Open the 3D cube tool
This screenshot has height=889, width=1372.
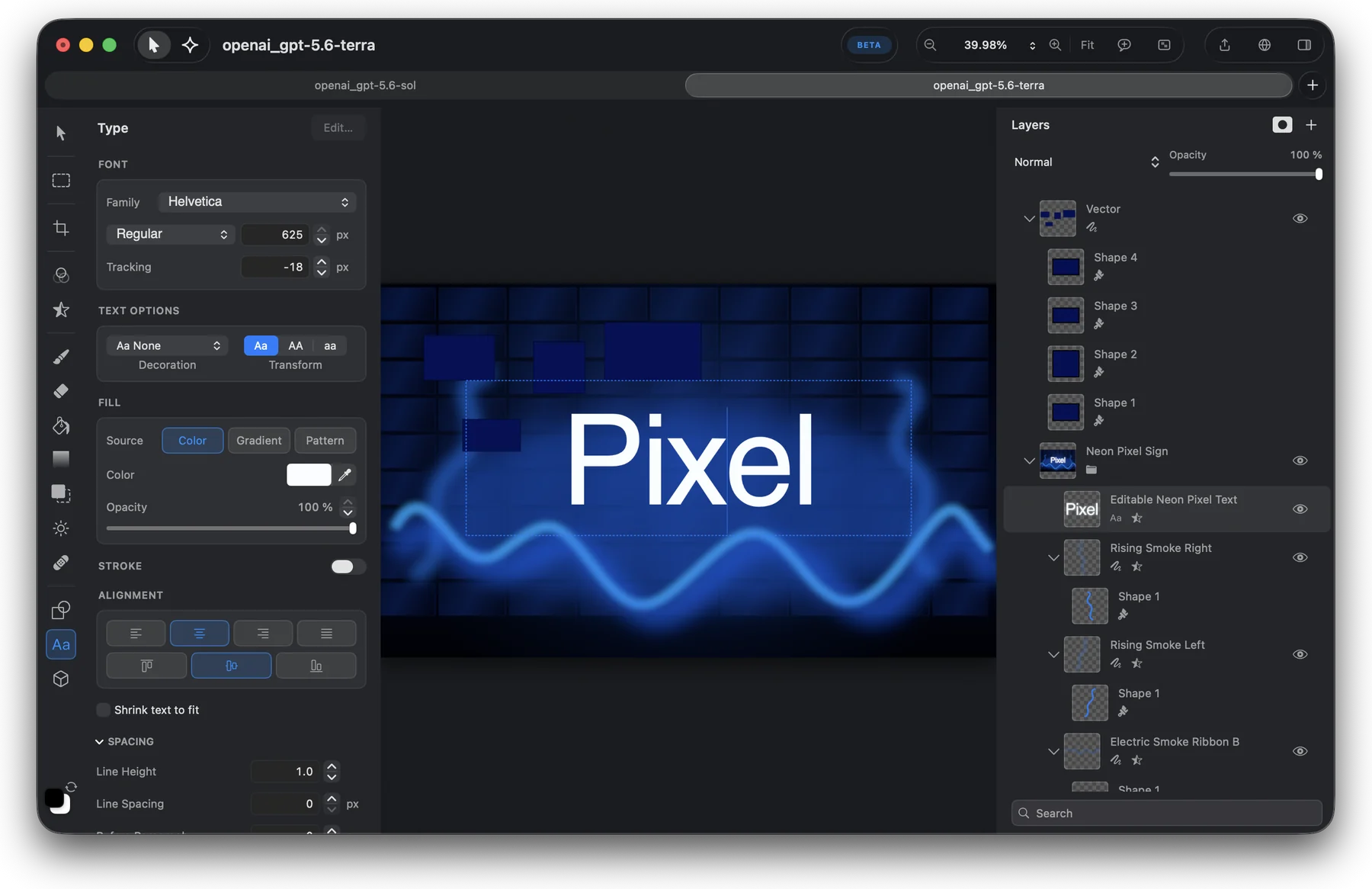point(61,678)
